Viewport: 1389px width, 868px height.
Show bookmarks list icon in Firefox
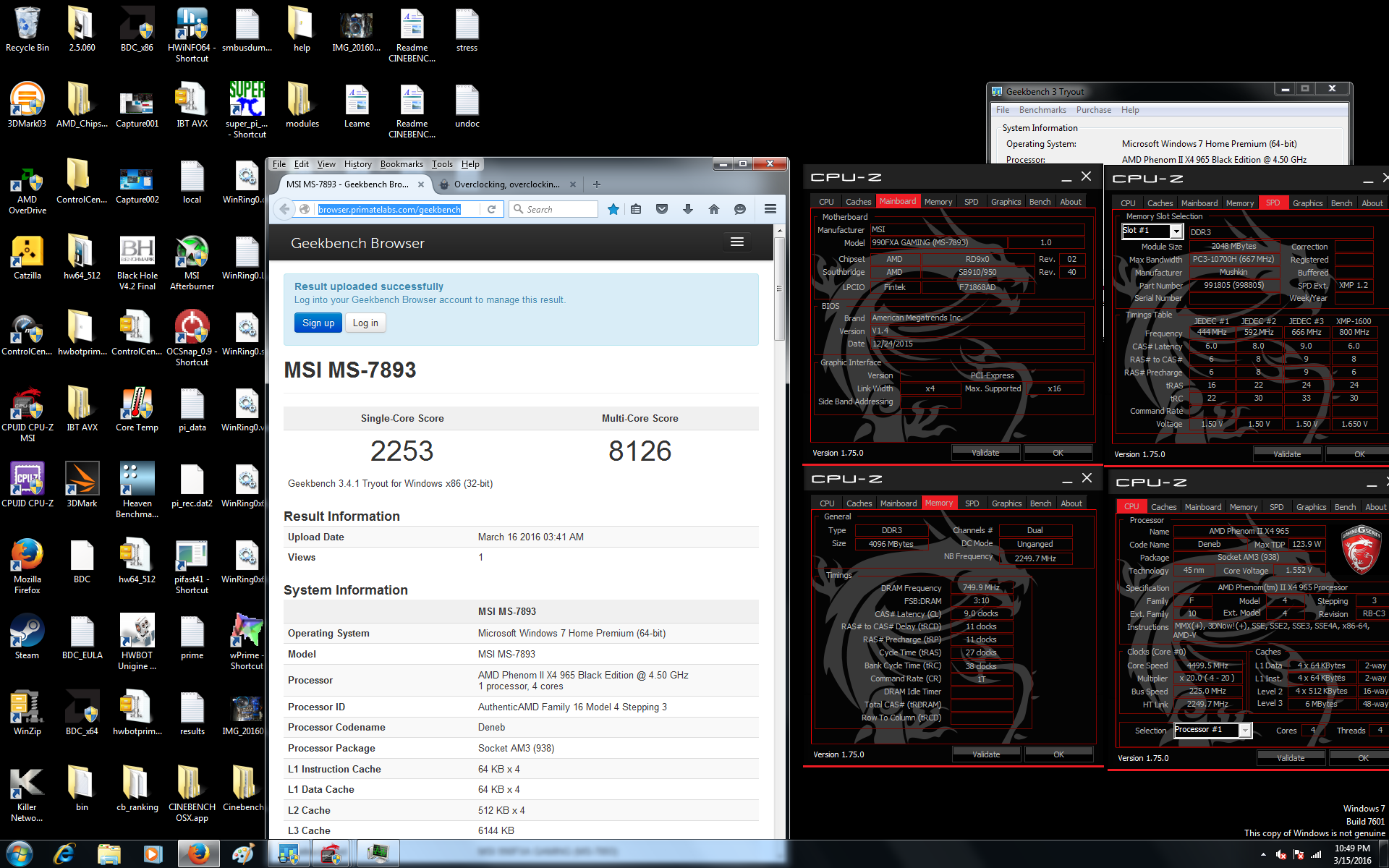[x=636, y=209]
